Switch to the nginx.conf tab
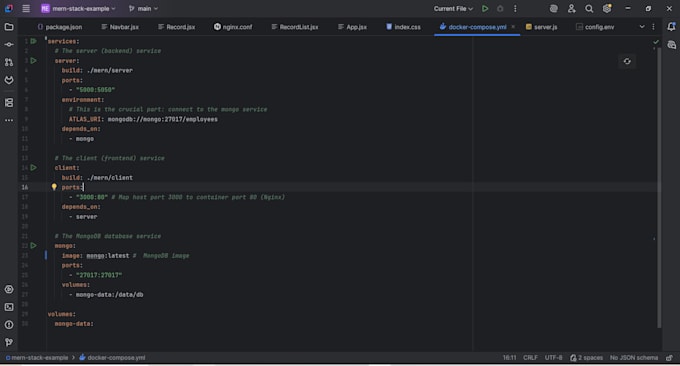This screenshot has width=680, height=366. pos(233,27)
